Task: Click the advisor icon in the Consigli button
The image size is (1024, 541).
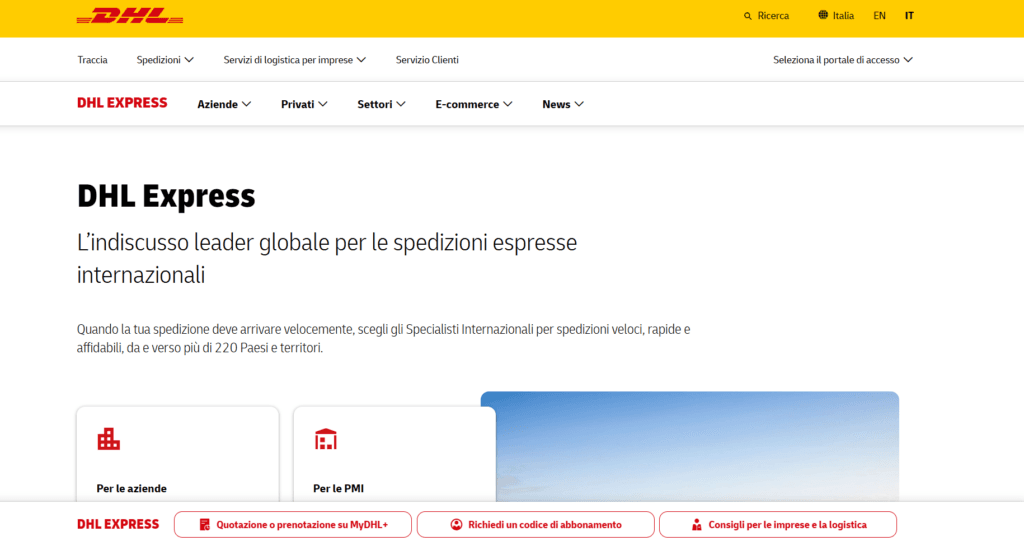Action: pos(697,525)
